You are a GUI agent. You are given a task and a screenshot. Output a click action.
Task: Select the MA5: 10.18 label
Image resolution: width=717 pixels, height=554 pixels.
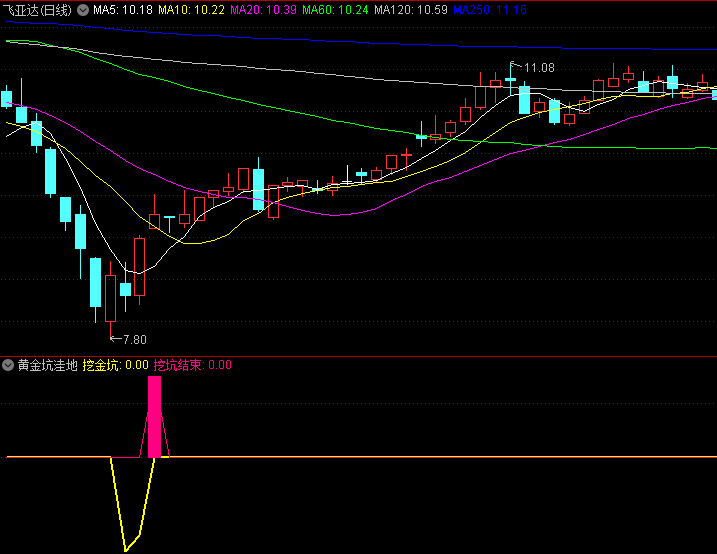[x=123, y=10]
